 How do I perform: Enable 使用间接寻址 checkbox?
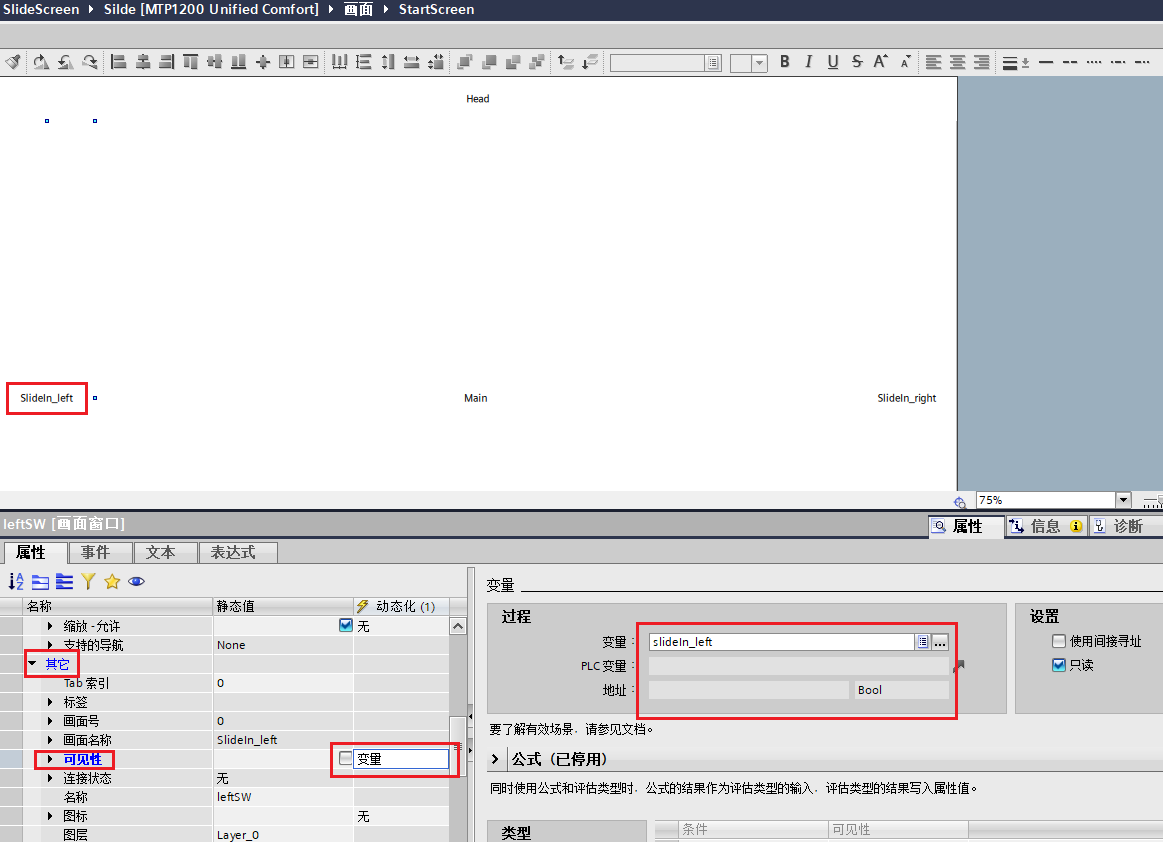pyautogui.click(x=1059, y=642)
